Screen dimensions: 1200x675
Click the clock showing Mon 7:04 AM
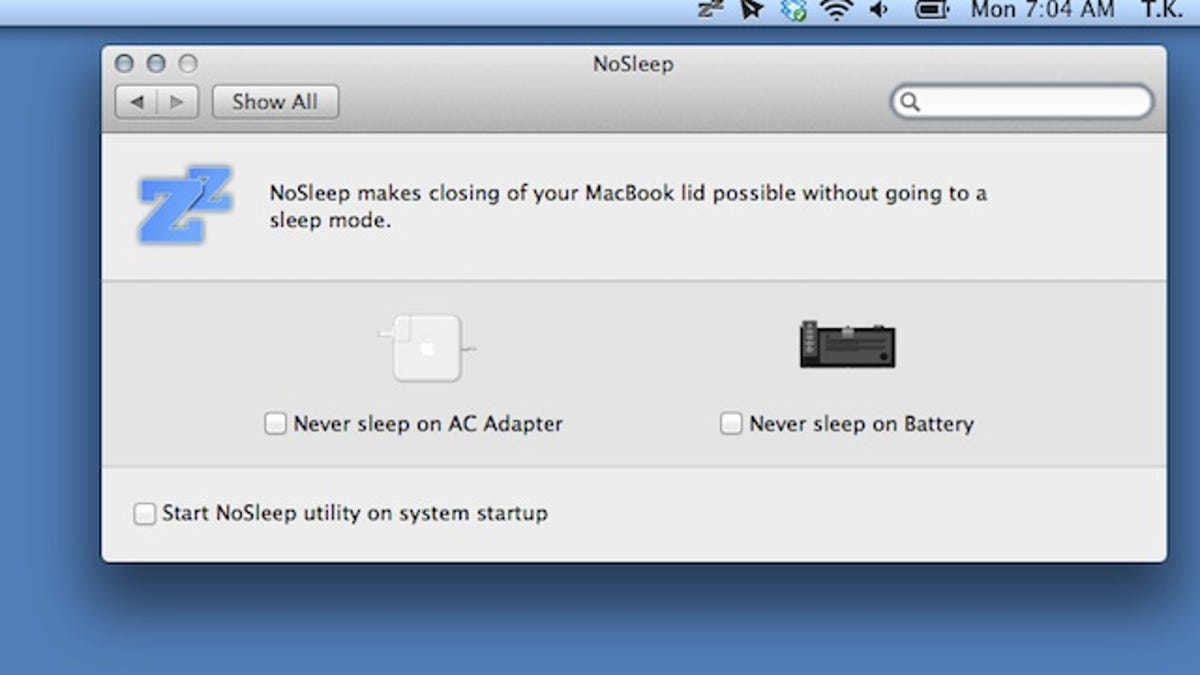(1043, 10)
